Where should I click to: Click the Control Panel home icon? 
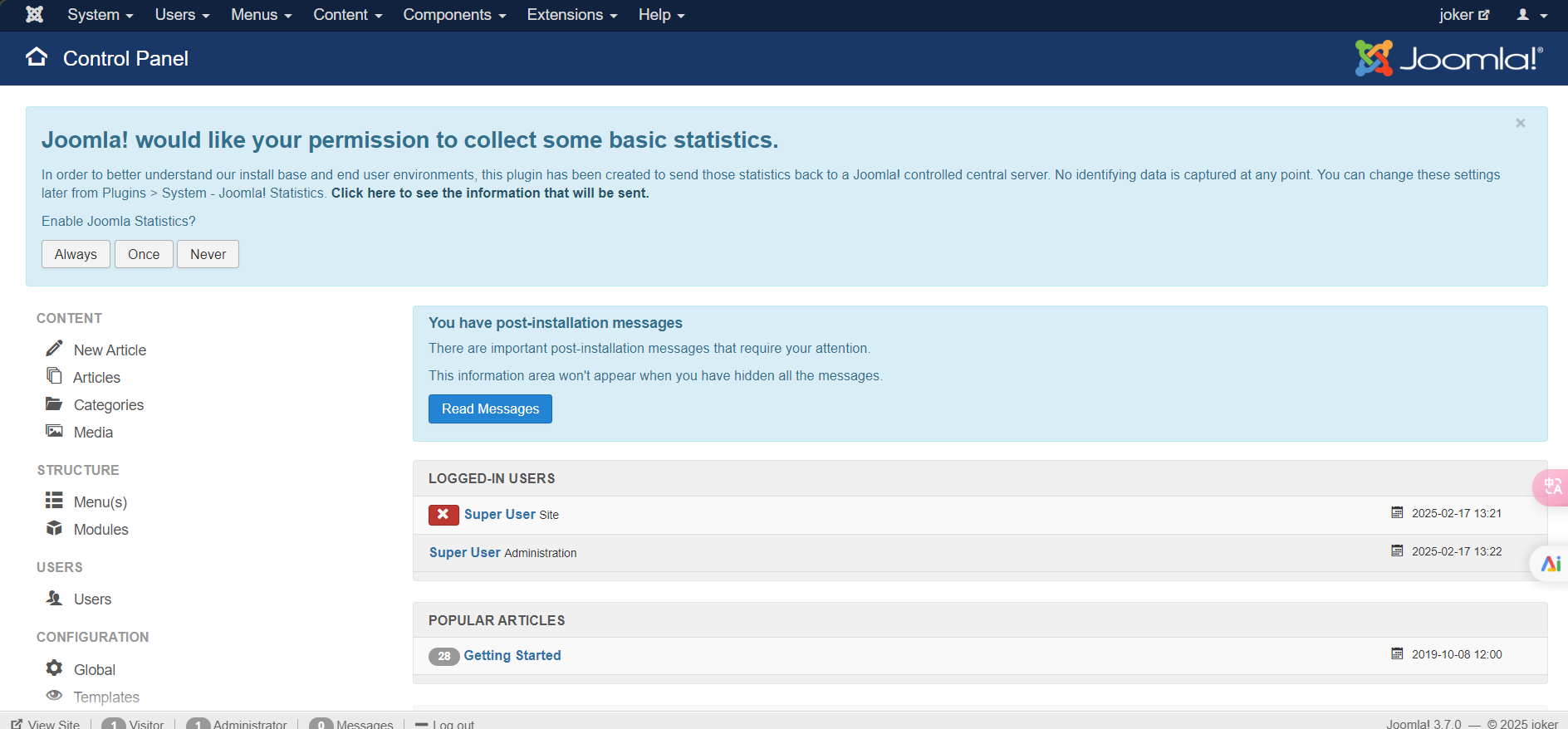[x=37, y=56]
